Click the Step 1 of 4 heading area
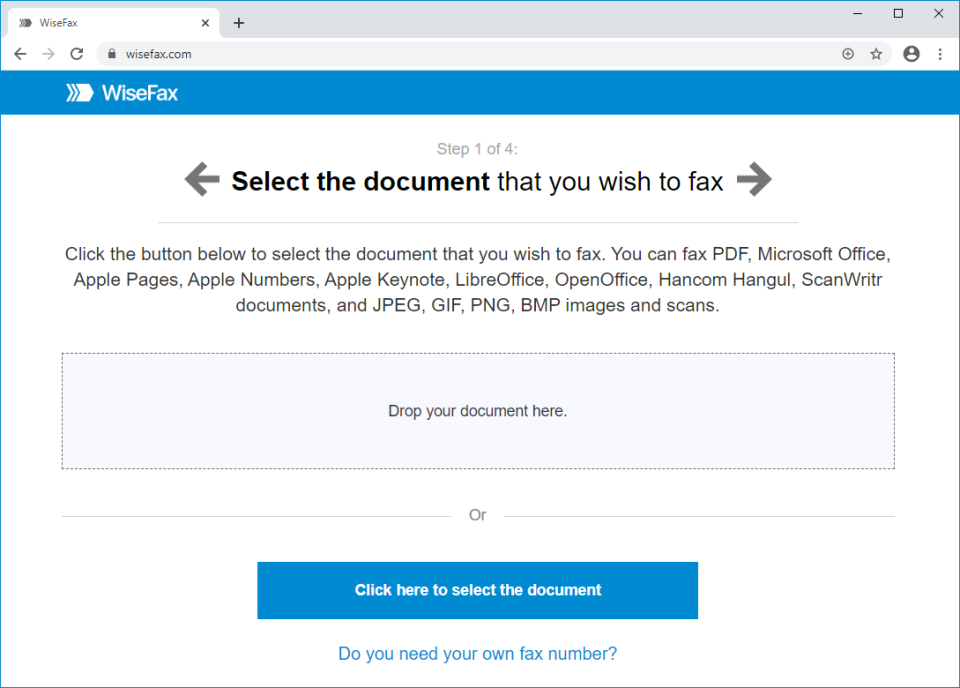This screenshot has width=960, height=688. 477,148
